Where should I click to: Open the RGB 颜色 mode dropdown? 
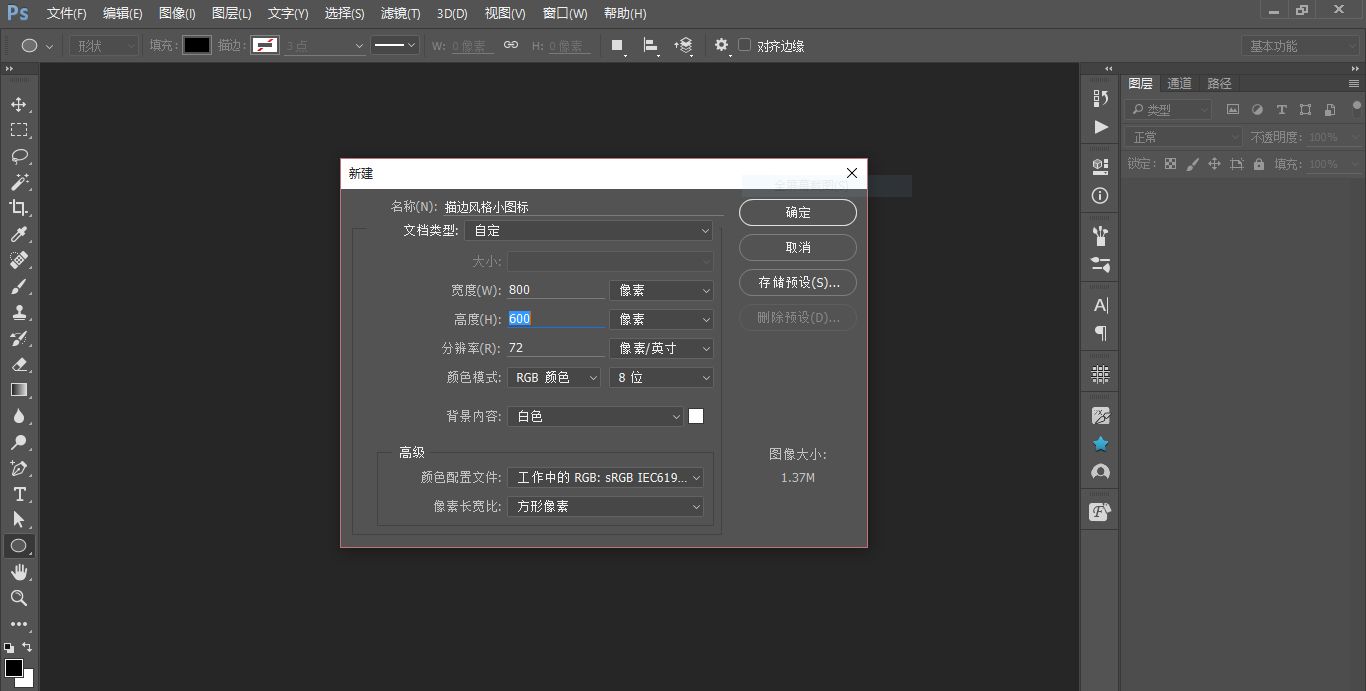[554, 378]
